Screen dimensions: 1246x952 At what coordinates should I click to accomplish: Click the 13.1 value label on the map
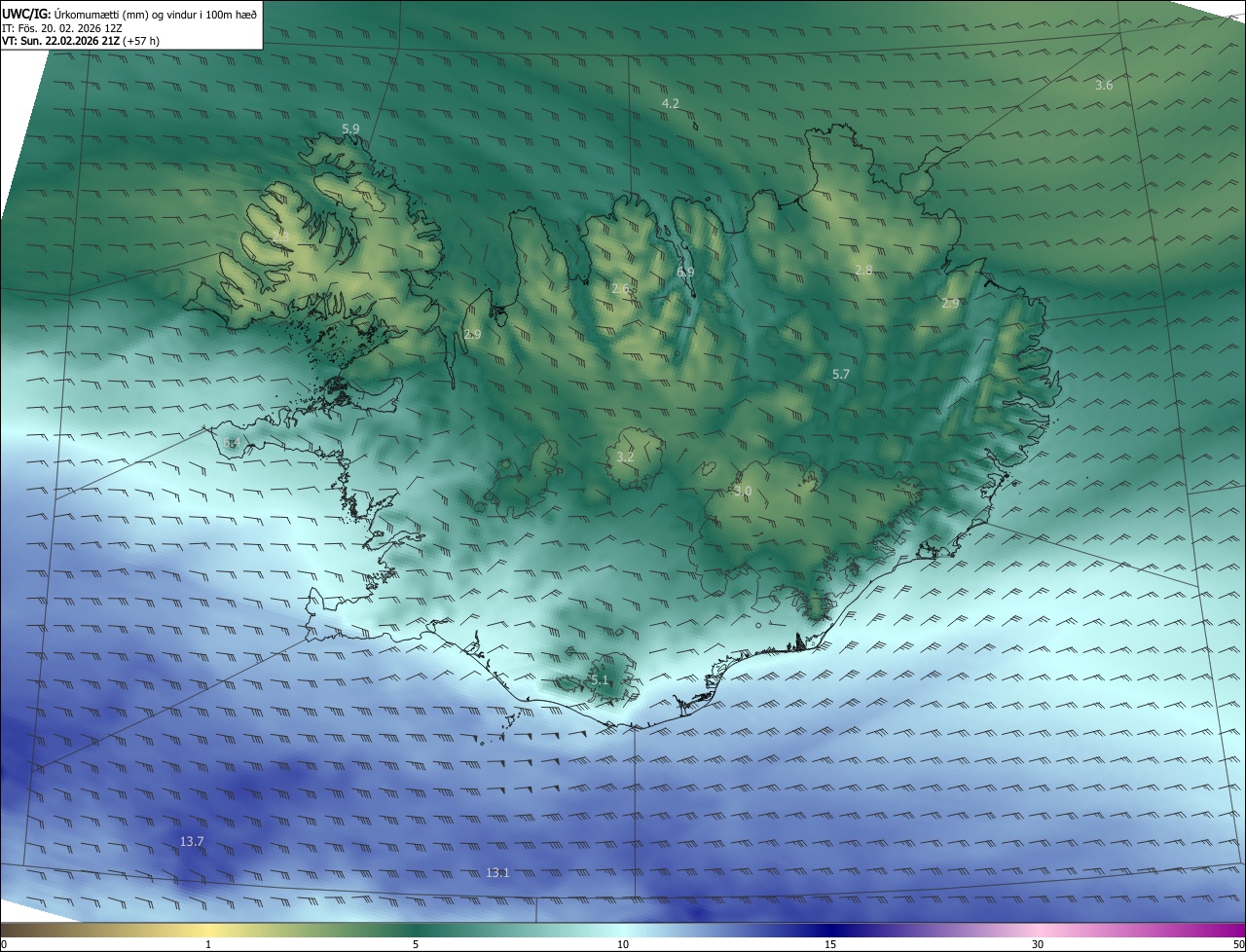pyautogui.click(x=497, y=872)
